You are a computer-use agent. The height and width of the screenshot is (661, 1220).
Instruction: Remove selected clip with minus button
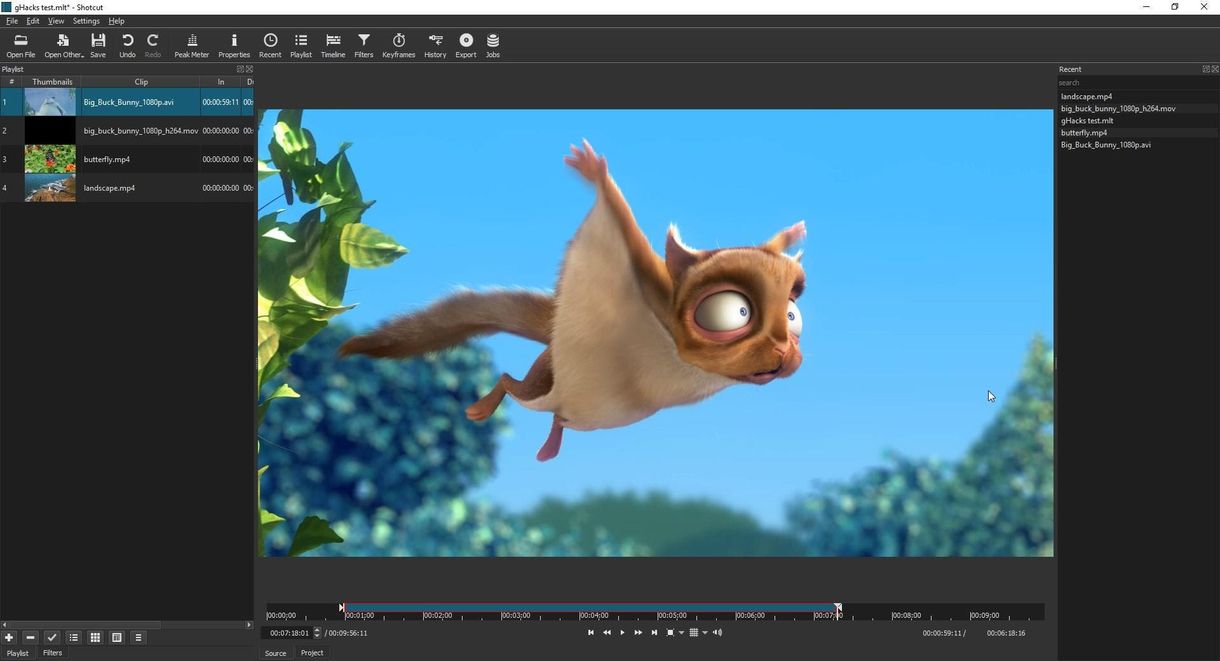[30, 637]
